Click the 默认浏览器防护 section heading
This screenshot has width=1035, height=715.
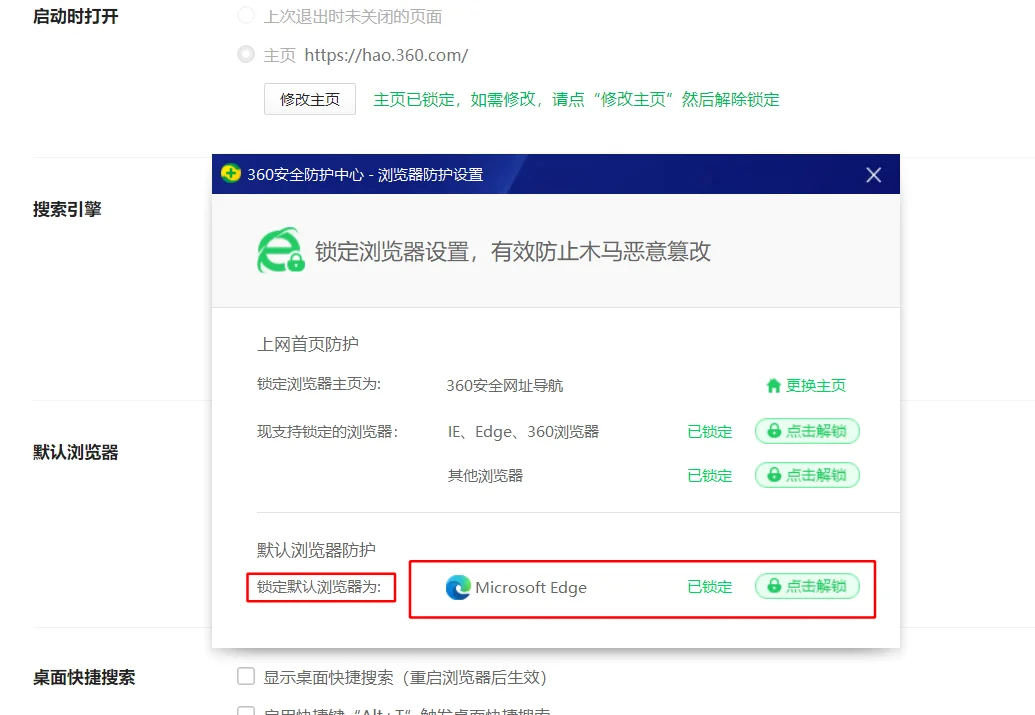316,550
